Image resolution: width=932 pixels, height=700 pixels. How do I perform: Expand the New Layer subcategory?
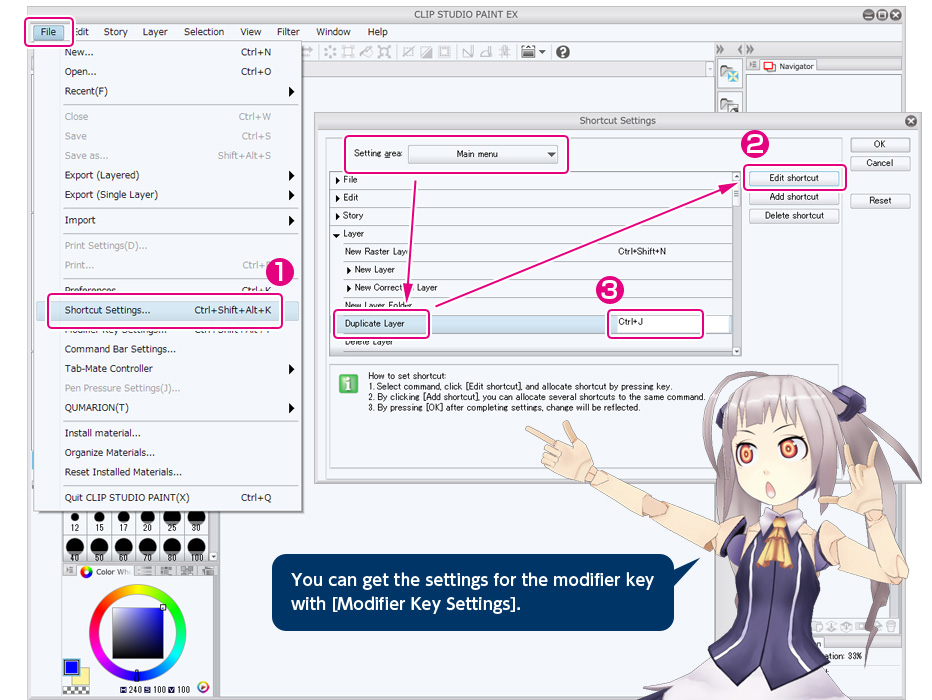[349, 270]
